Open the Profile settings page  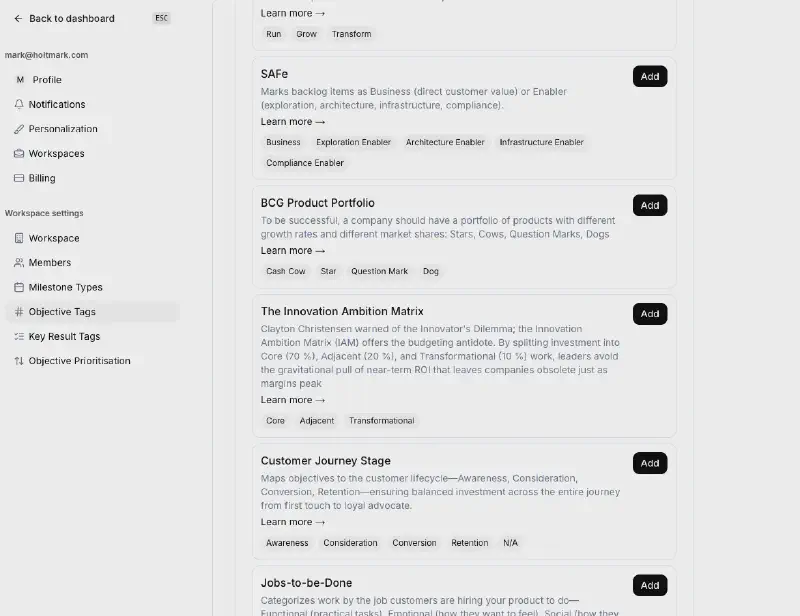pos(46,80)
